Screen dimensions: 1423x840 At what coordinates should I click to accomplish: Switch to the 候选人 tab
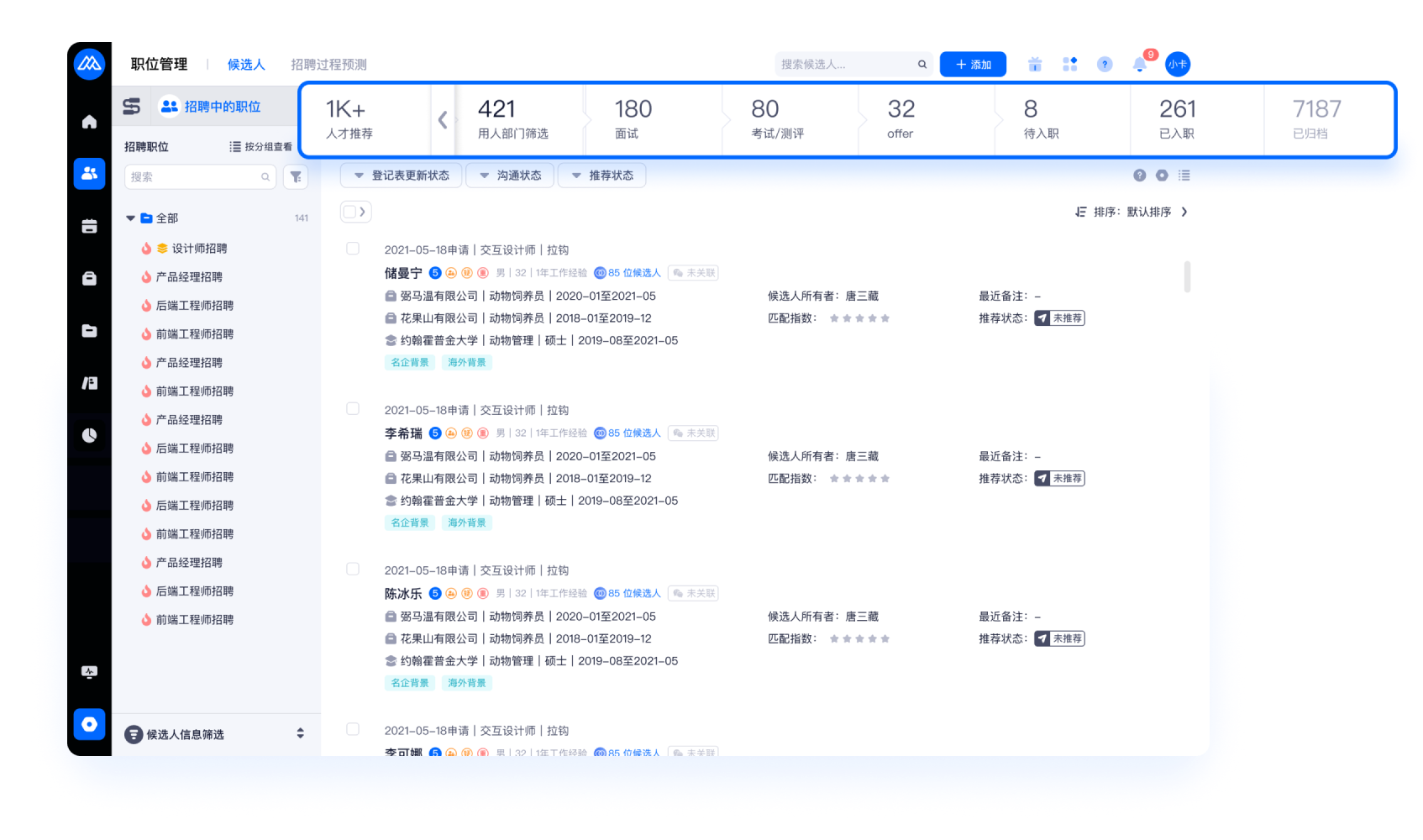tap(246, 65)
